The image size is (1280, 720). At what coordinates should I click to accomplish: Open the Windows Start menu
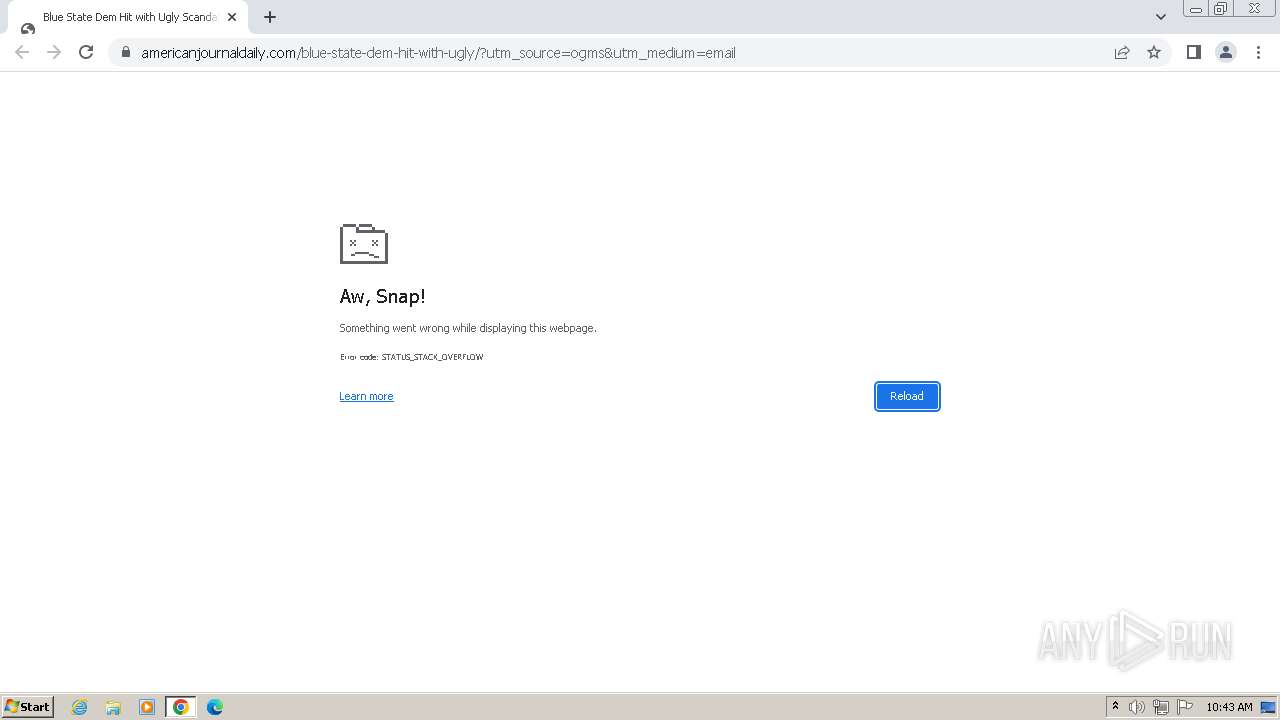pyautogui.click(x=27, y=706)
